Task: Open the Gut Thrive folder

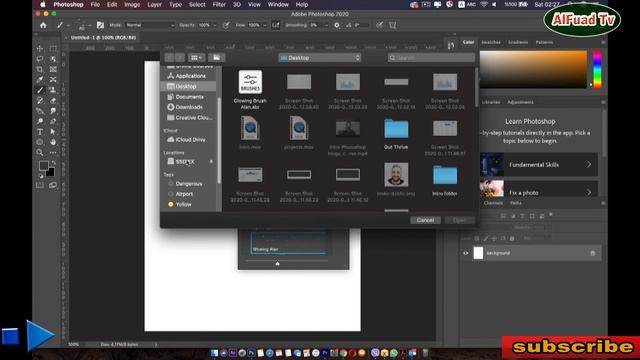Action: 396,134
